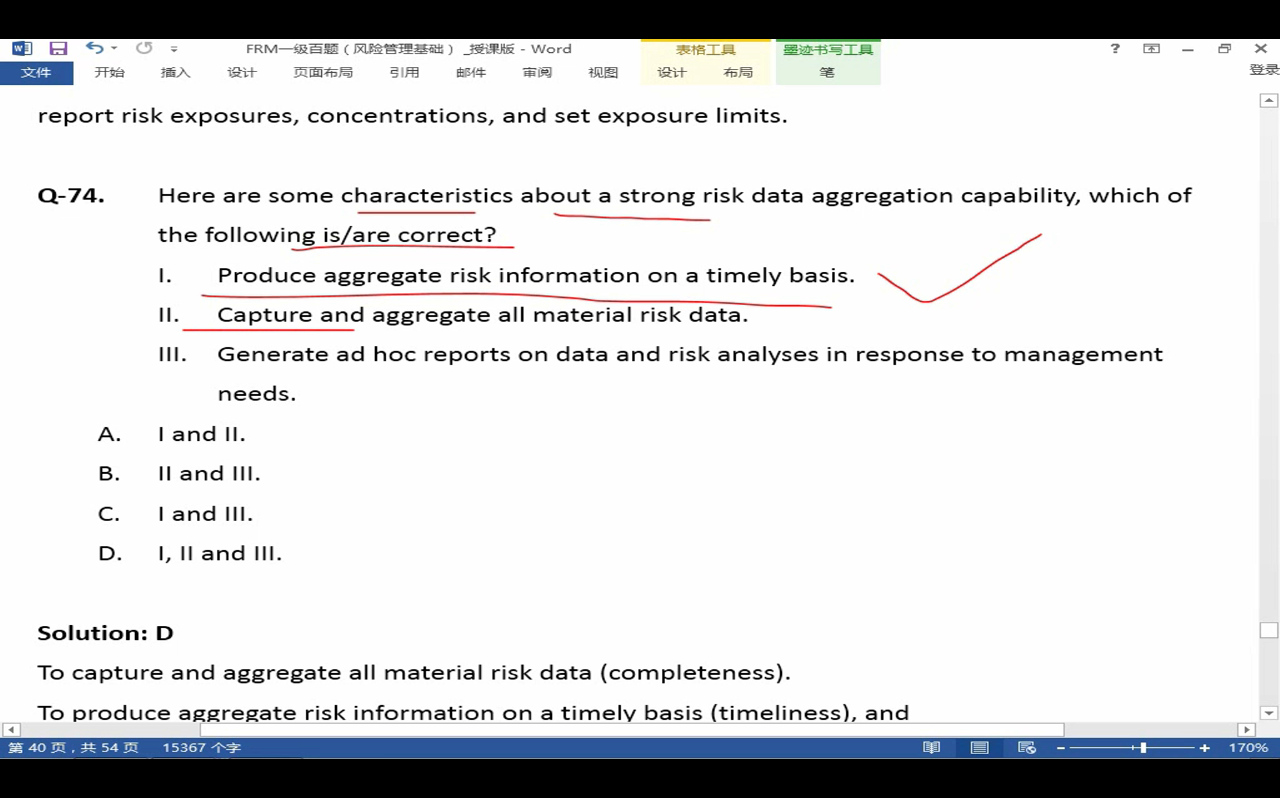Image resolution: width=1280 pixels, height=798 pixels.
Task: Close the Word window
Action: click(x=1260, y=49)
